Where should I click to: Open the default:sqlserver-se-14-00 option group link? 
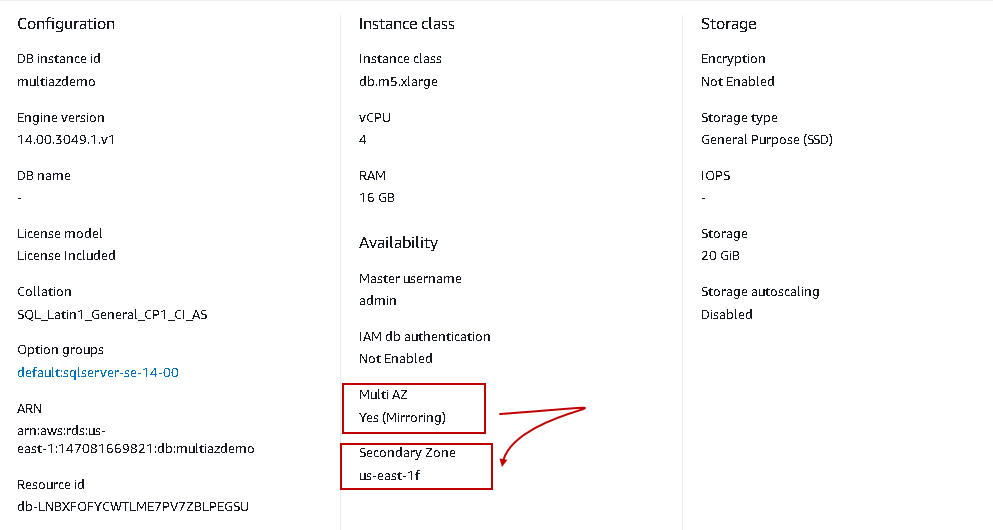click(x=98, y=372)
